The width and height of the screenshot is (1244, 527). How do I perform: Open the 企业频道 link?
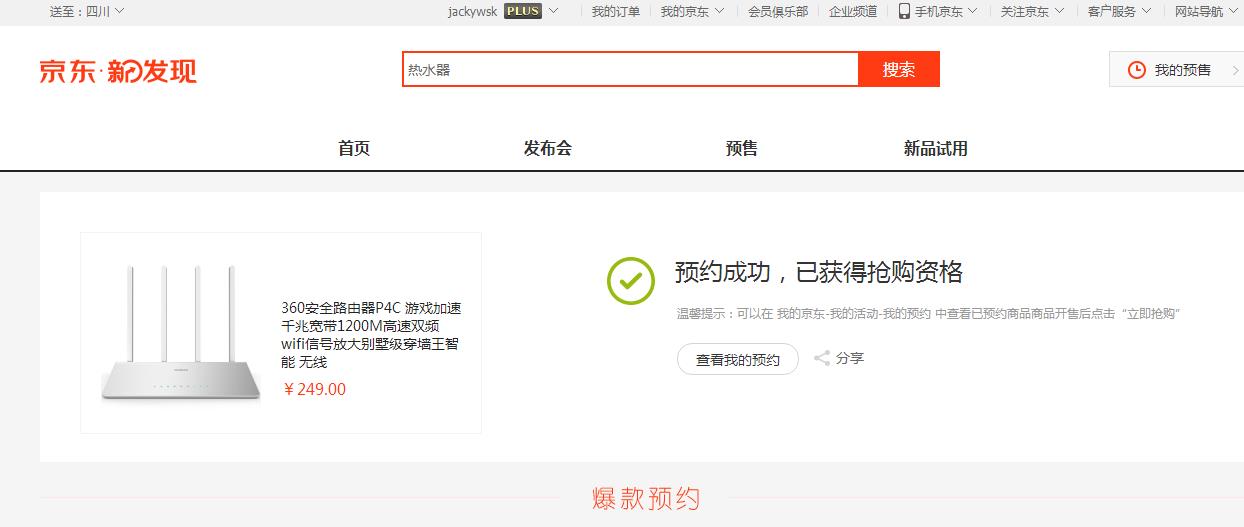pyautogui.click(x=853, y=11)
